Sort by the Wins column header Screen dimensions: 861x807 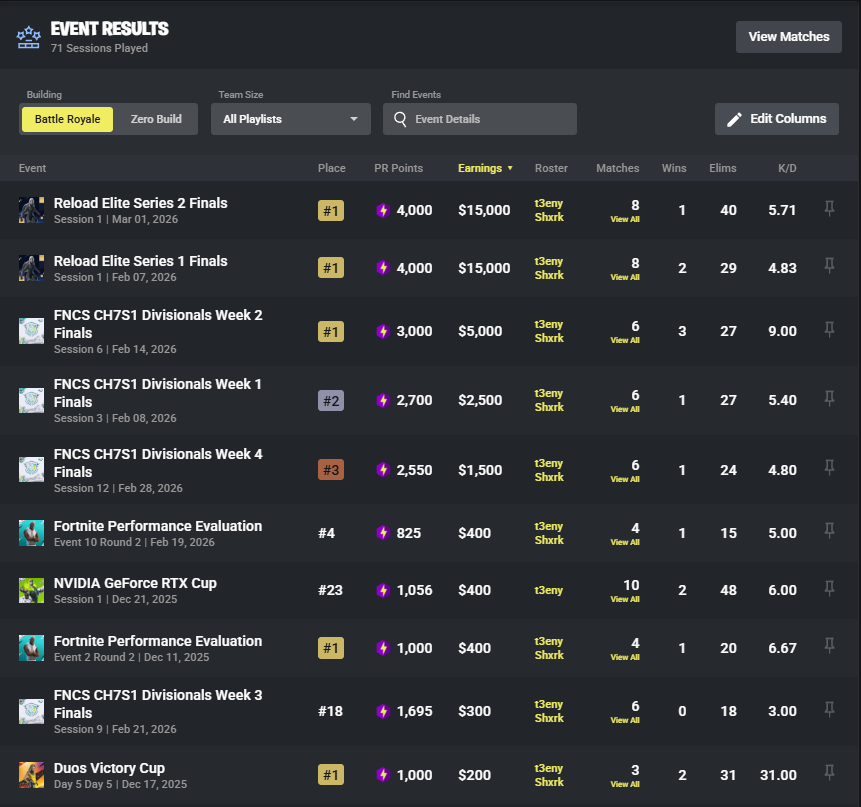point(674,168)
